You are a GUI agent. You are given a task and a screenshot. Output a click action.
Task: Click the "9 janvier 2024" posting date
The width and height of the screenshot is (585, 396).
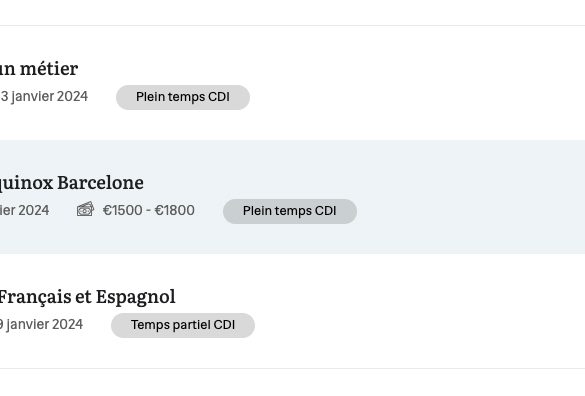coord(41,324)
